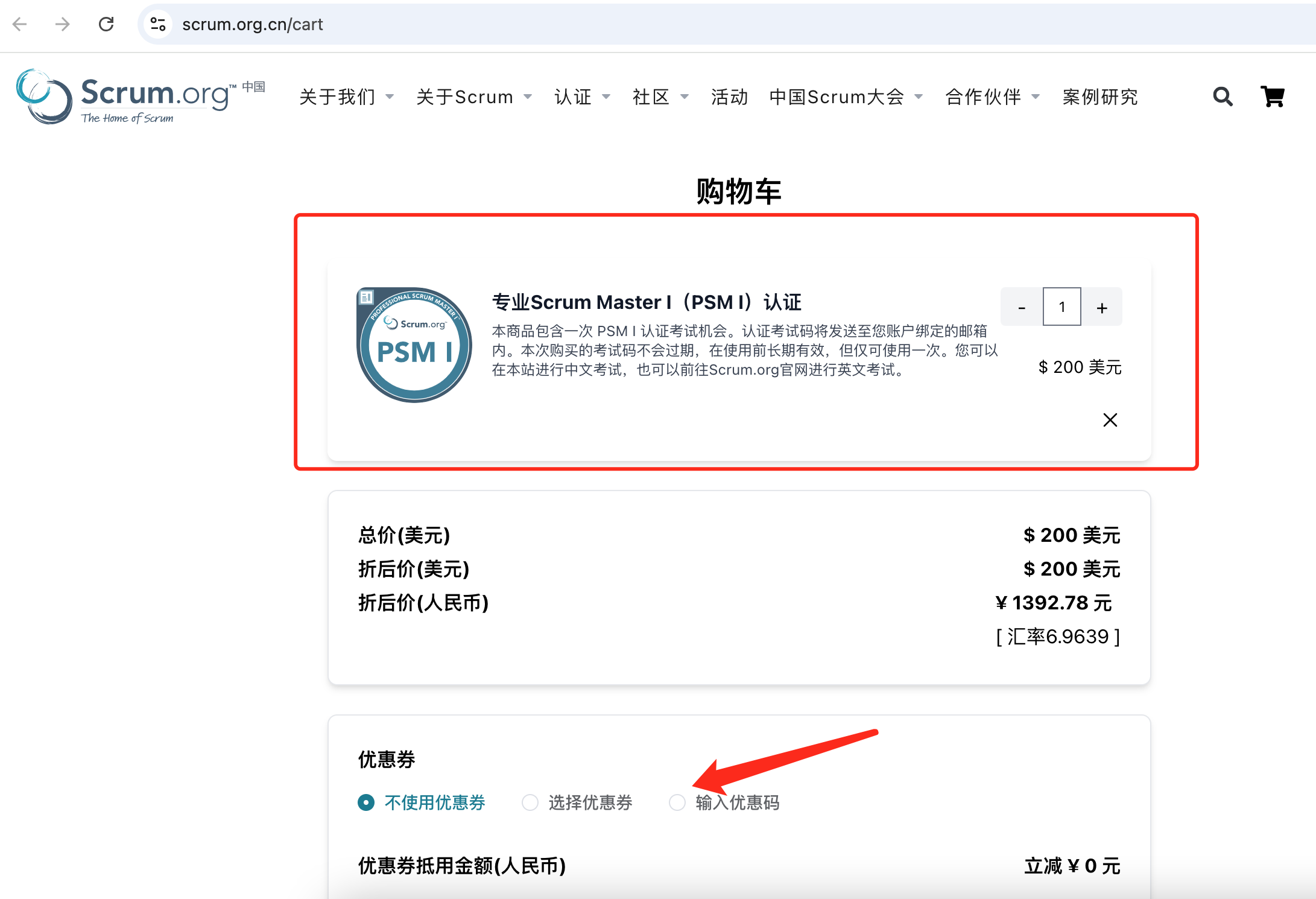Click the PSM I badge thumbnail
The width and height of the screenshot is (1316, 899).
(x=414, y=345)
